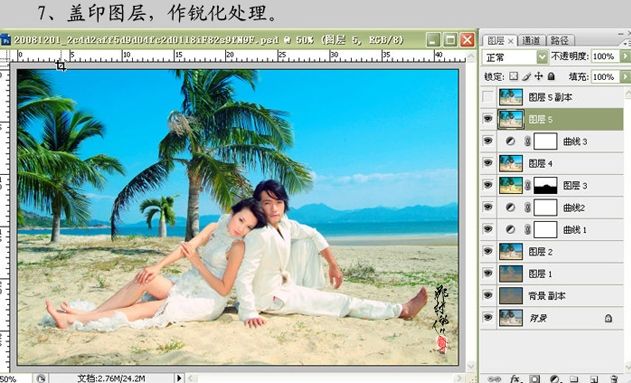Switch to the 图层 tab
This screenshot has width=631, height=383.
[x=496, y=41]
